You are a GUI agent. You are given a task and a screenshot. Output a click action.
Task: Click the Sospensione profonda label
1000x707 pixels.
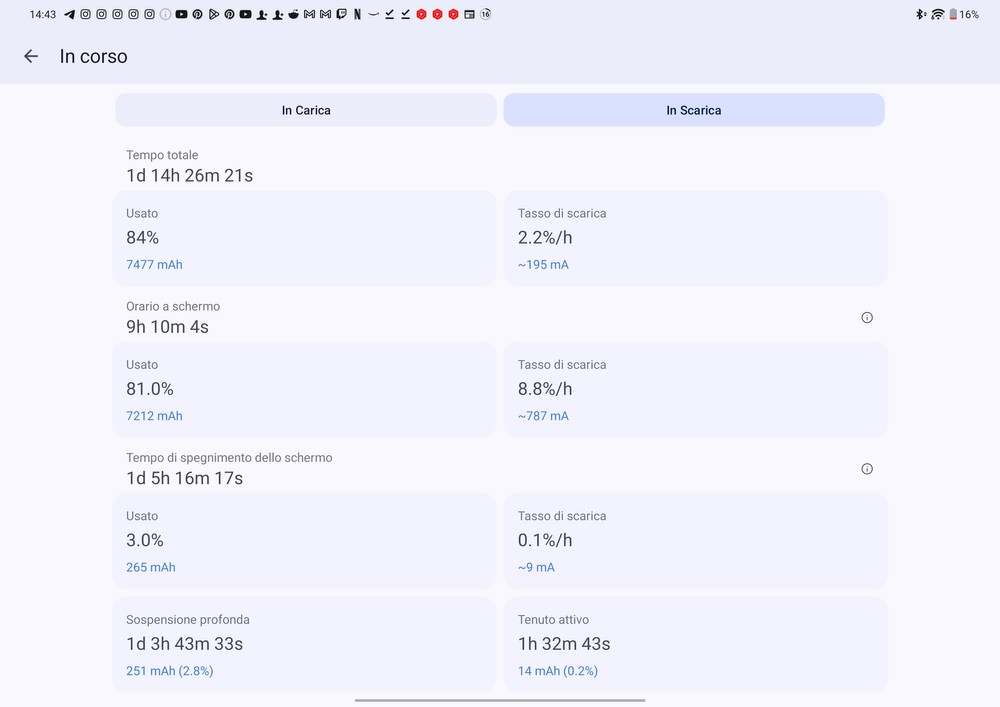coord(188,620)
